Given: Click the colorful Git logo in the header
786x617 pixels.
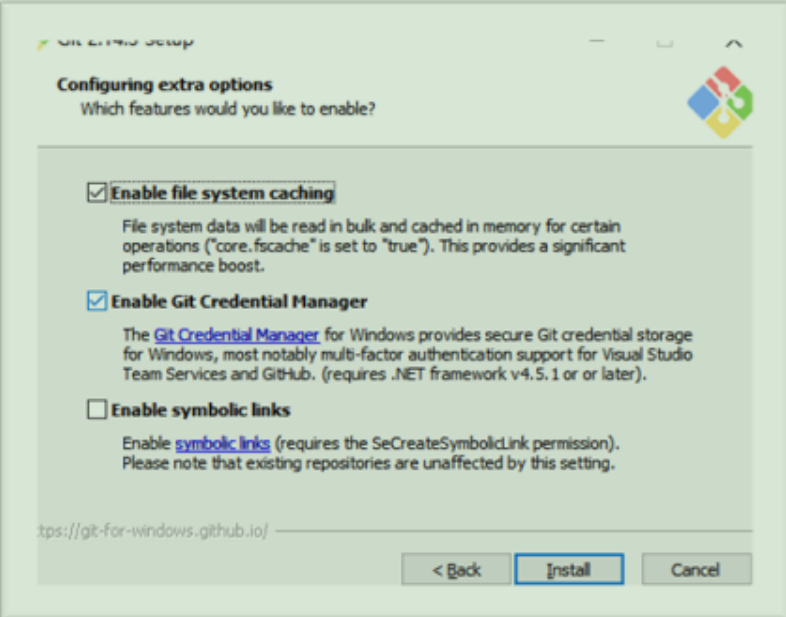Looking at the screenshot, I should pyautogui.click(x=720, y=102).
